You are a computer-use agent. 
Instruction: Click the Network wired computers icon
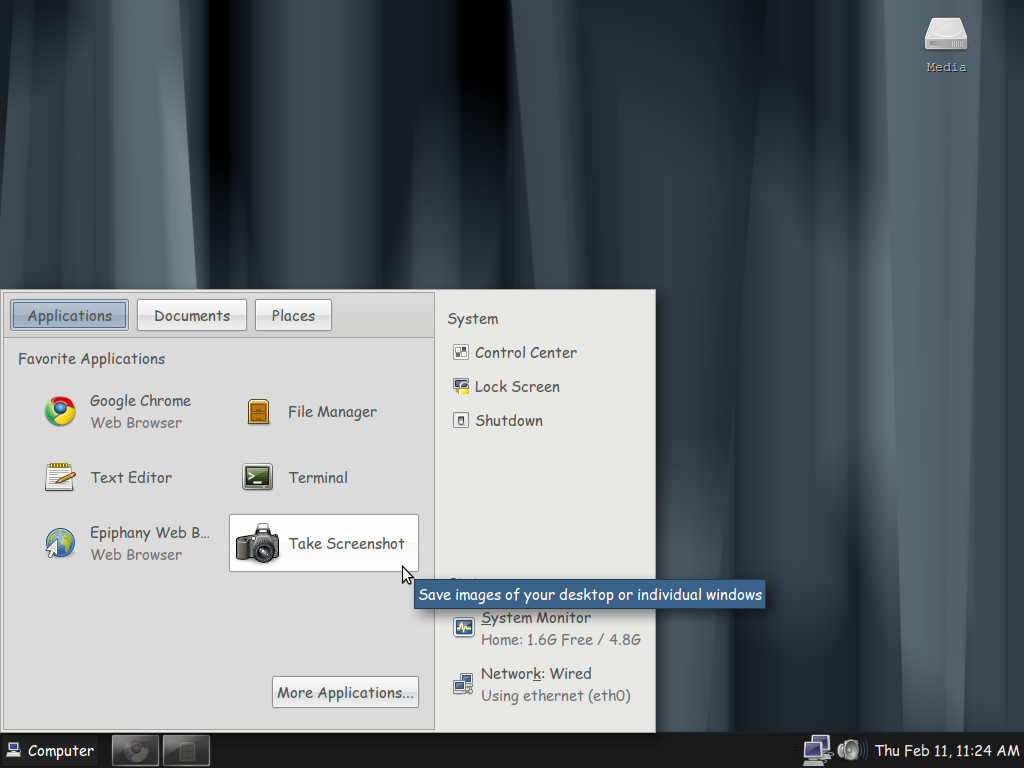pyautogui.click(x=463, y=684)
